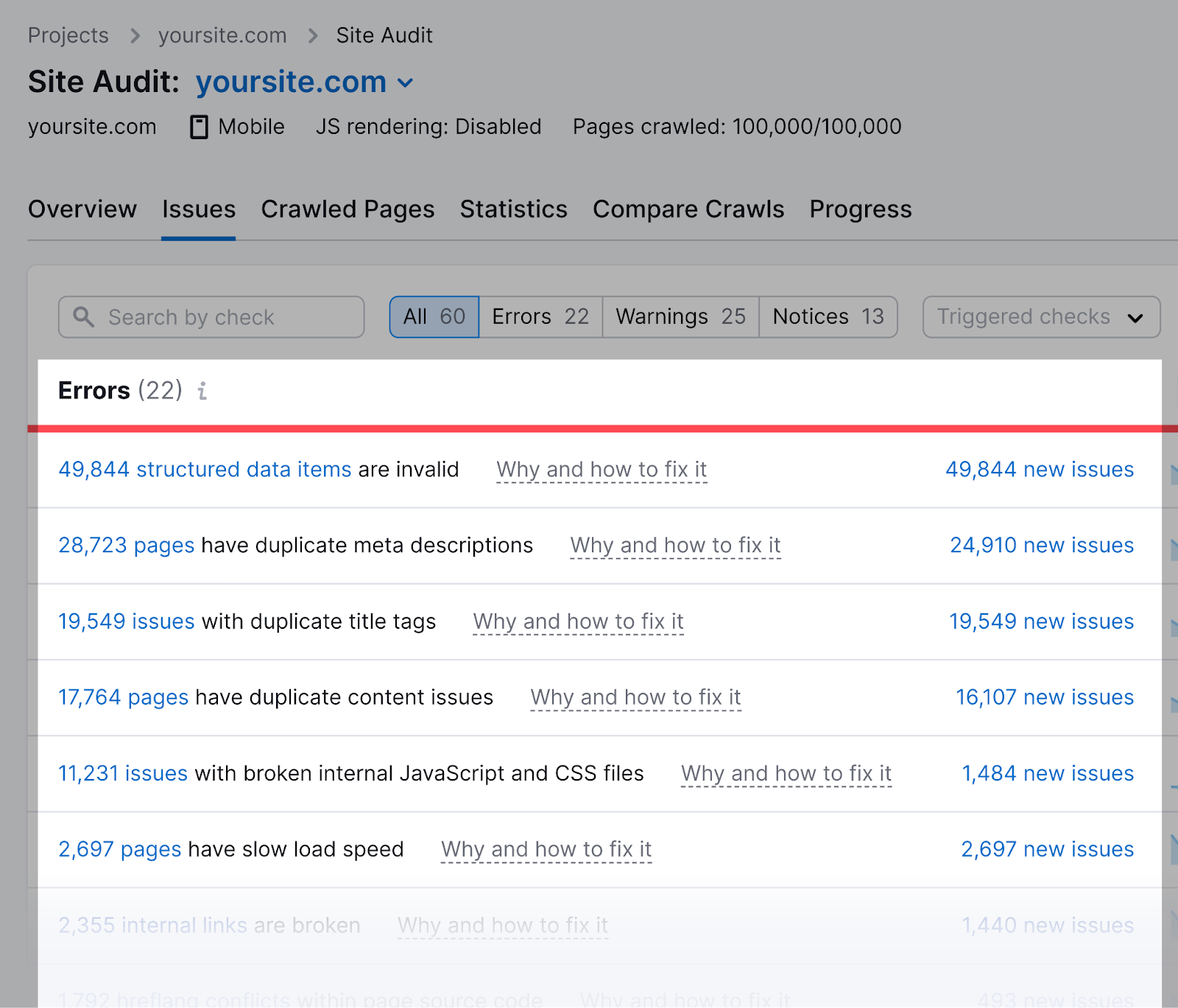This screenshot has width=1178, height=1008.
Task: Open 49,844 structured data items link
Action: point(205,470)
